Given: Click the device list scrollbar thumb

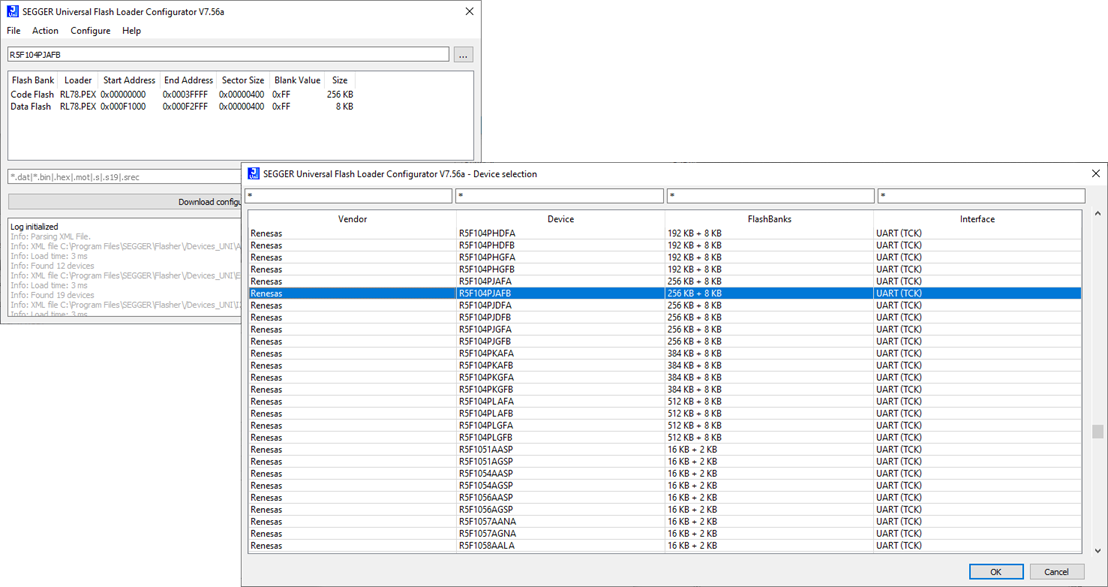Looking at the screenshot, I should [x=1097, y=432].
